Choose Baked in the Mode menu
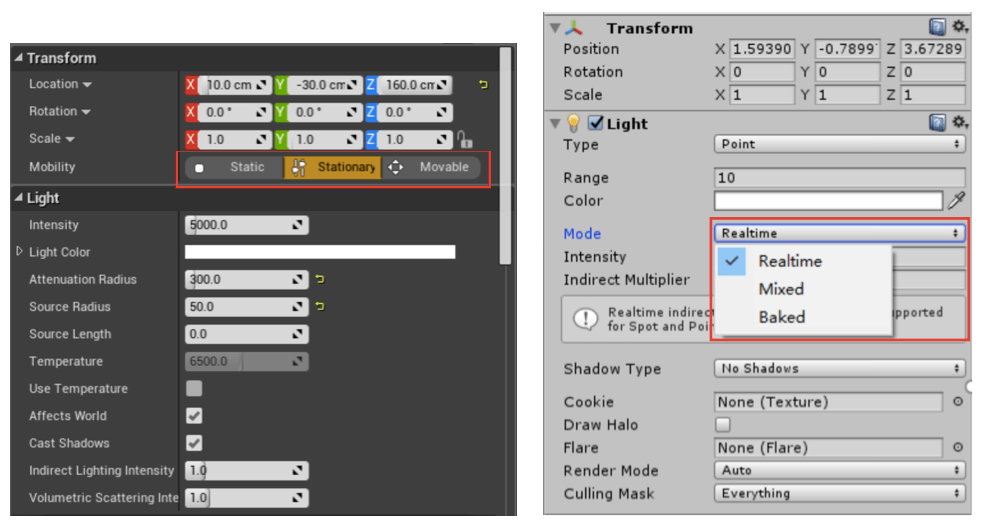This screenshot has height=530, width=986. [x=781, y=317]
